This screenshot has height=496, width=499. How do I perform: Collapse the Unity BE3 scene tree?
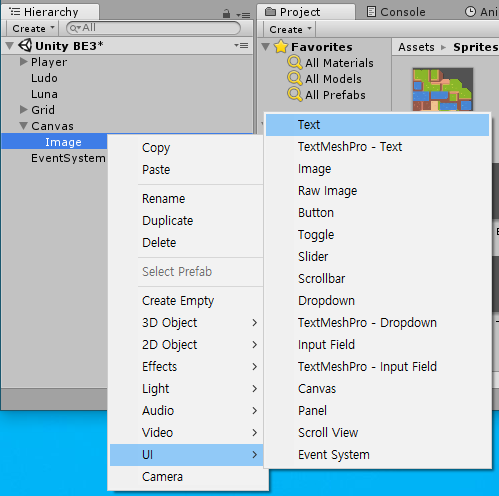click(10, 45)
